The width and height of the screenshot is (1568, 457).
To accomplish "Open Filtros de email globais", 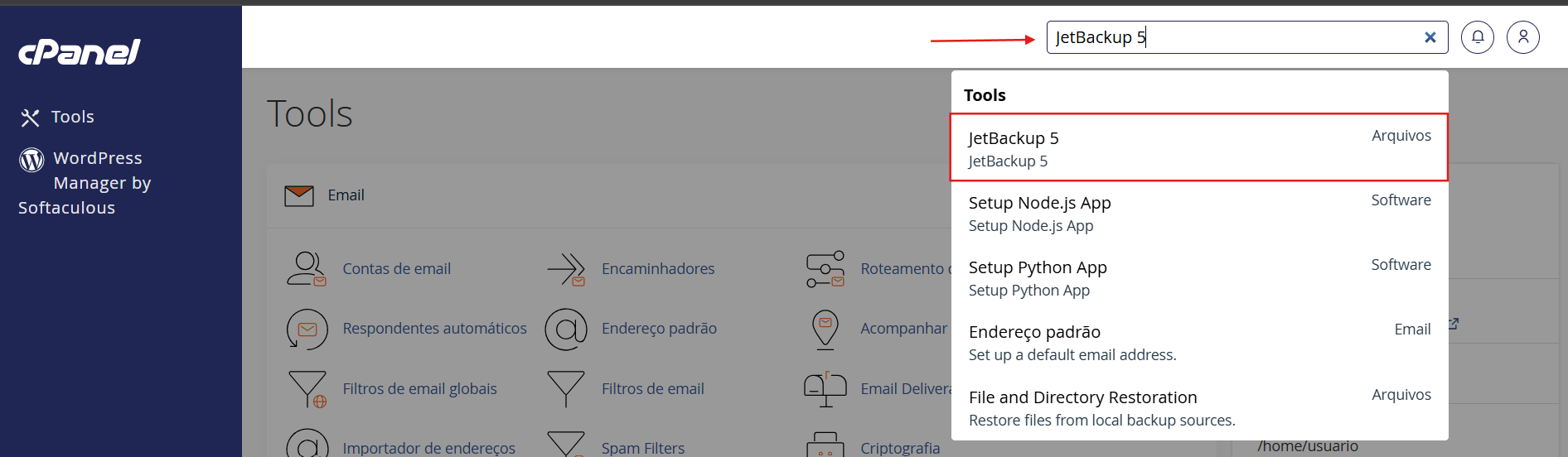I will [419, 389].
